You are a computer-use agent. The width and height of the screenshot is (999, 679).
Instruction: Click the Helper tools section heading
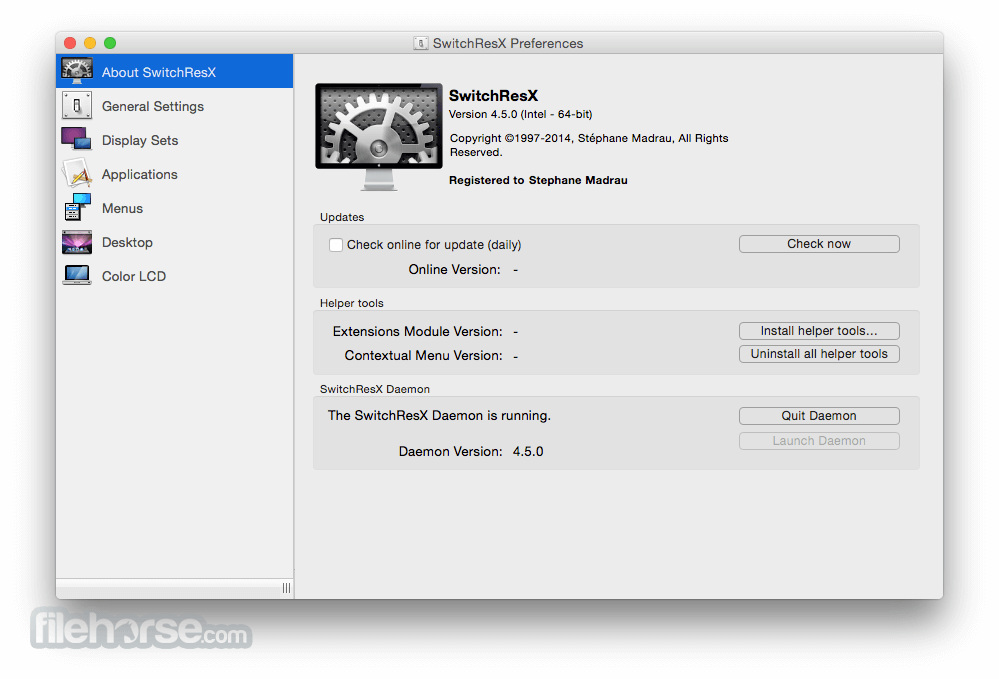click(352, 303)
